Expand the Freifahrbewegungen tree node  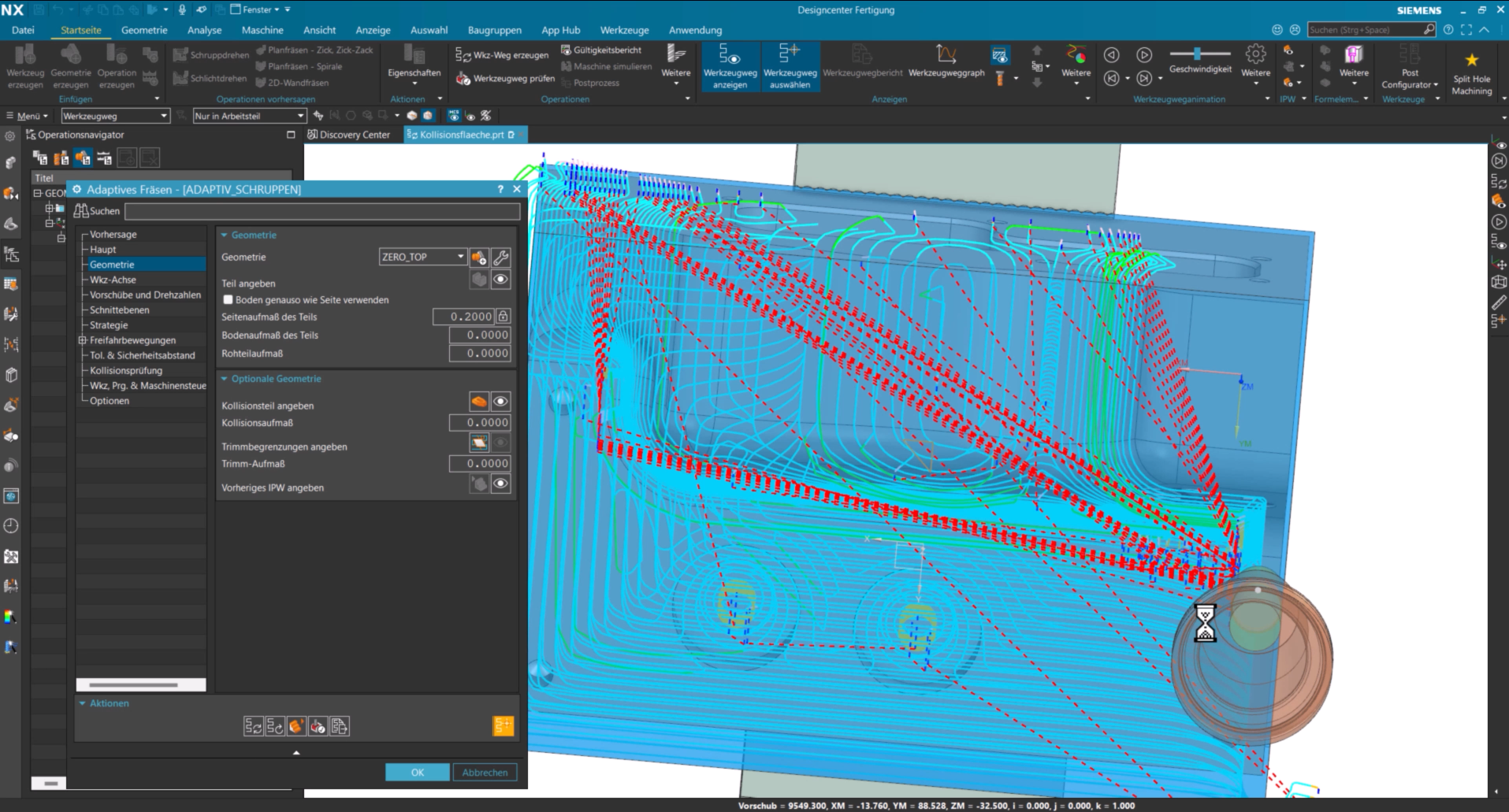82,340
